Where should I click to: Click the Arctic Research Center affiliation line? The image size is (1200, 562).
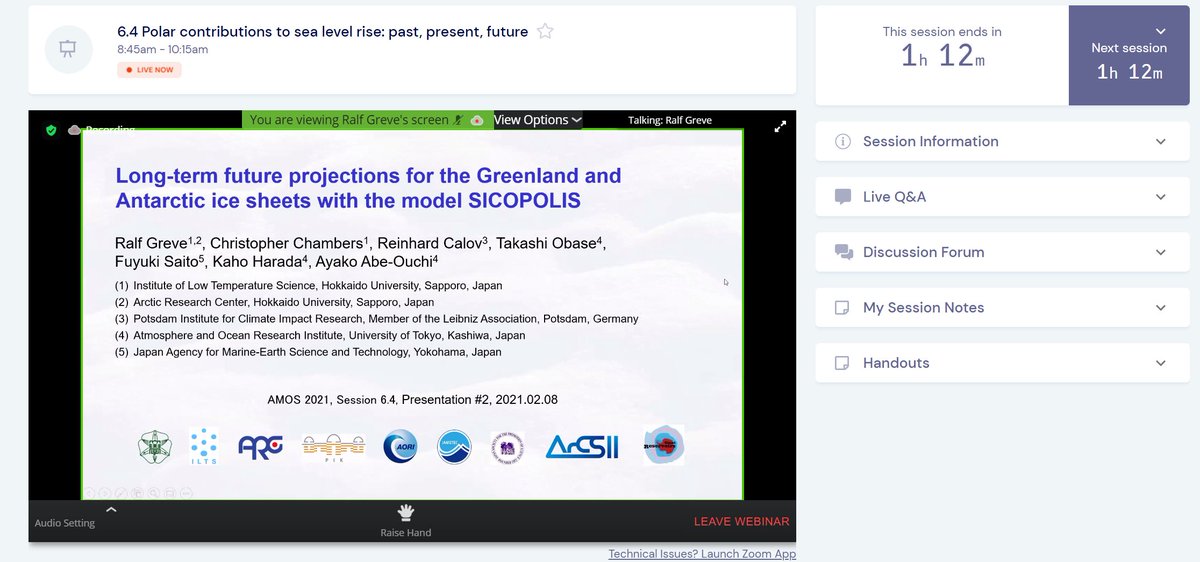tap(275, 302)
